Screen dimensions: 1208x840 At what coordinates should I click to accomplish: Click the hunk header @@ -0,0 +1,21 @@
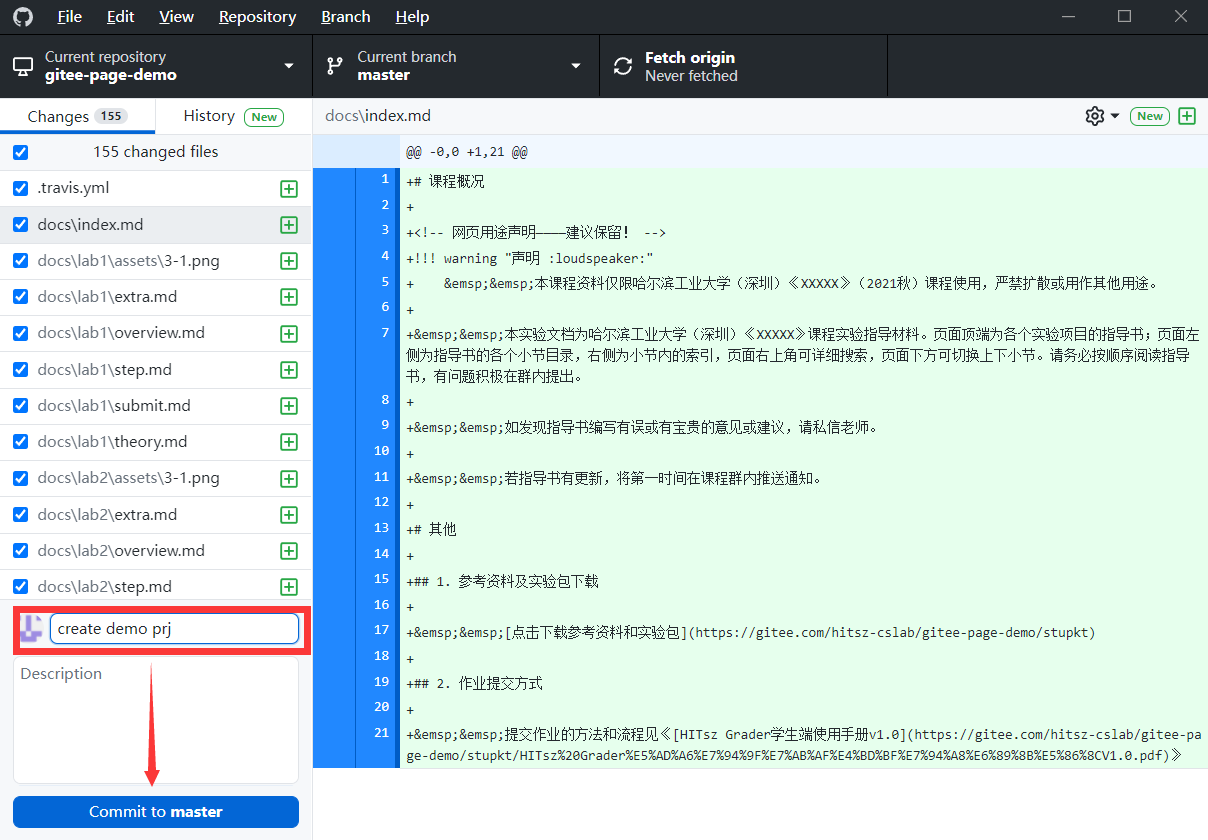click(x=467, y=153)
